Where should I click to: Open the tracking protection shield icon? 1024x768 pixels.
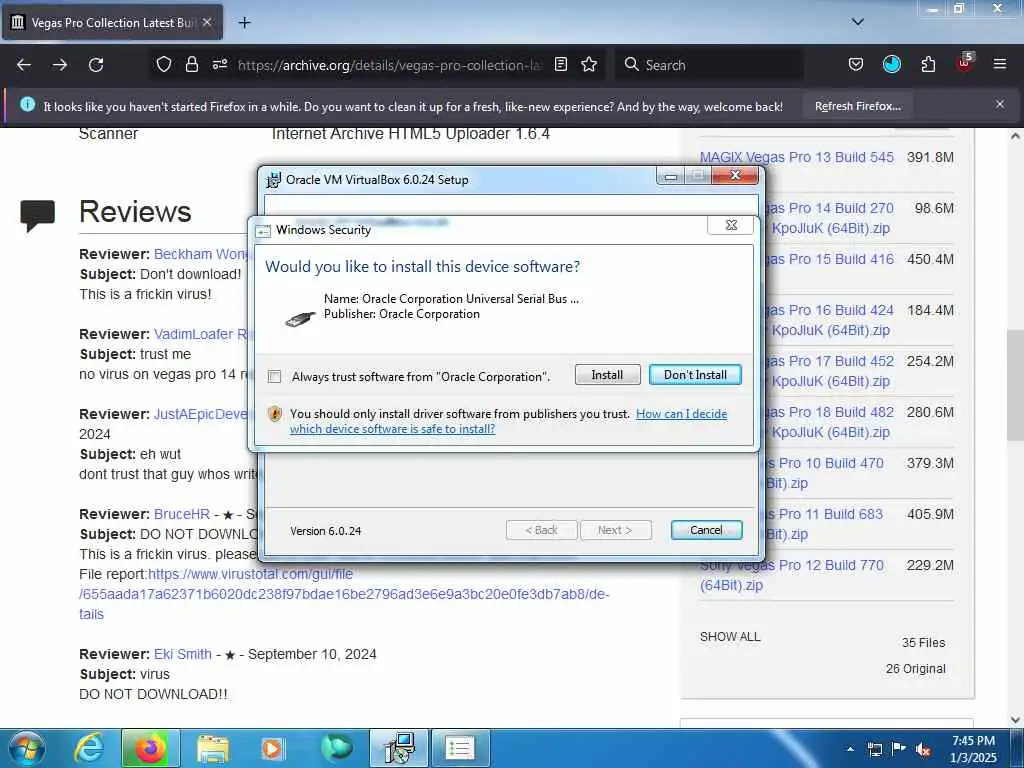pos(163,65)
